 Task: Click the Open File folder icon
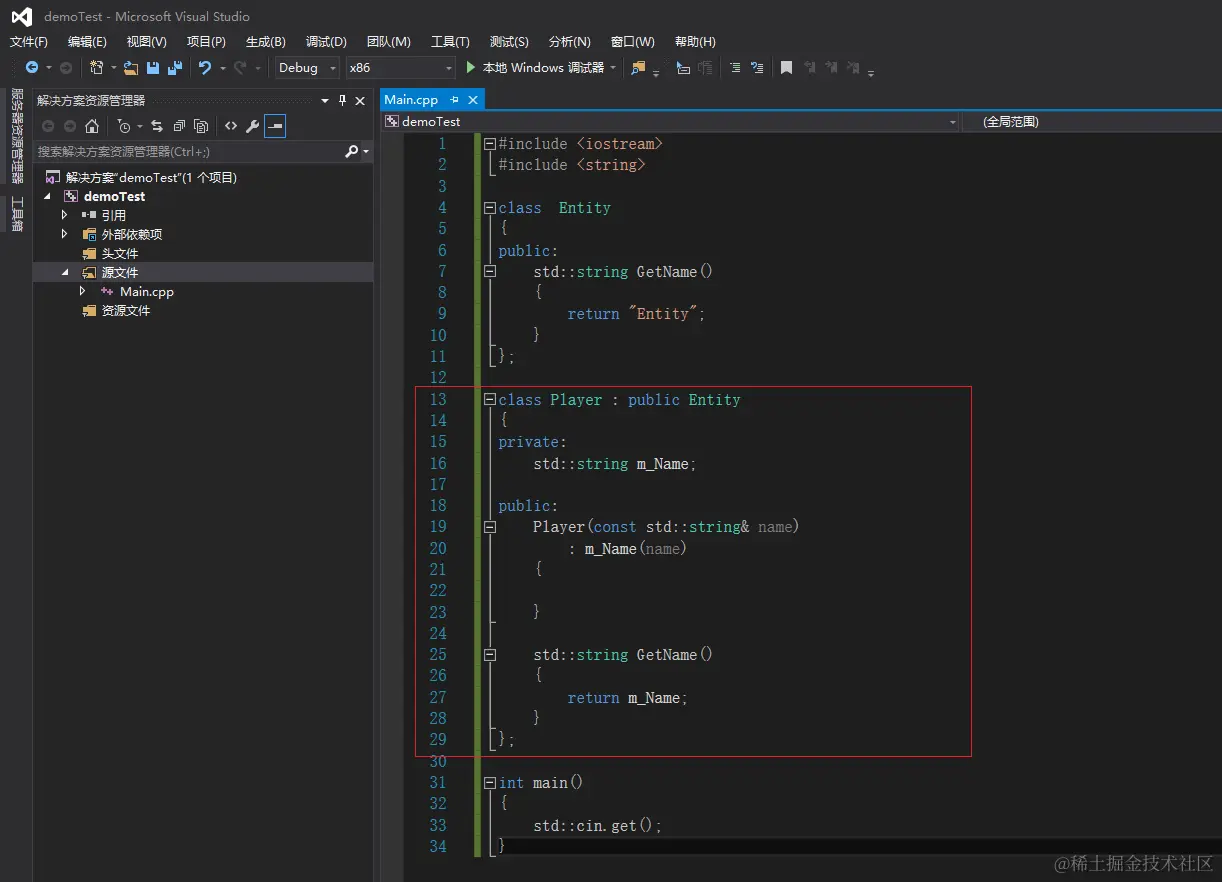tap(131, 68)
